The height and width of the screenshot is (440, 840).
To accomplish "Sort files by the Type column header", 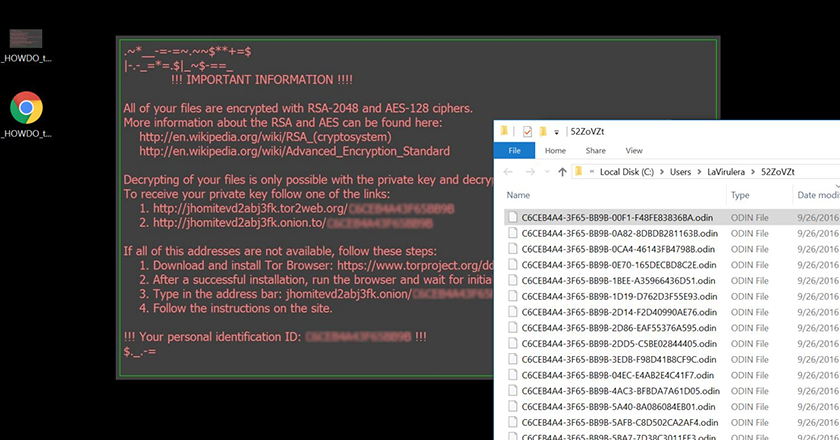I will tap(740, 195).
